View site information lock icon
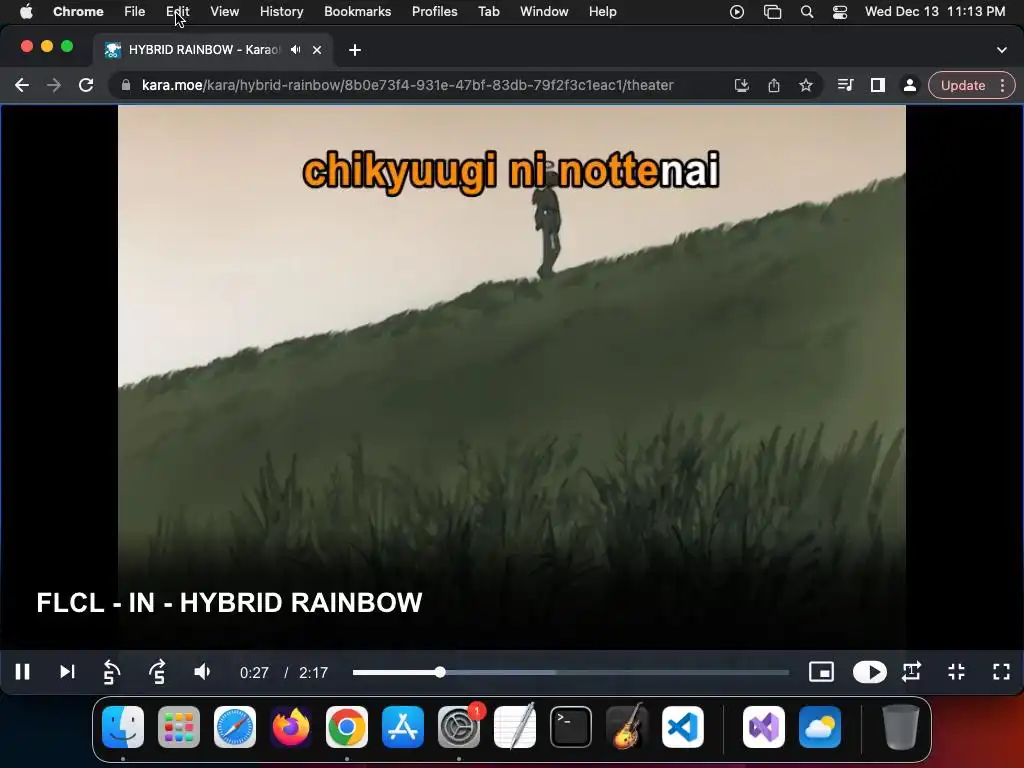Viewport: 1024px width, 768px height. coord(126,85)
